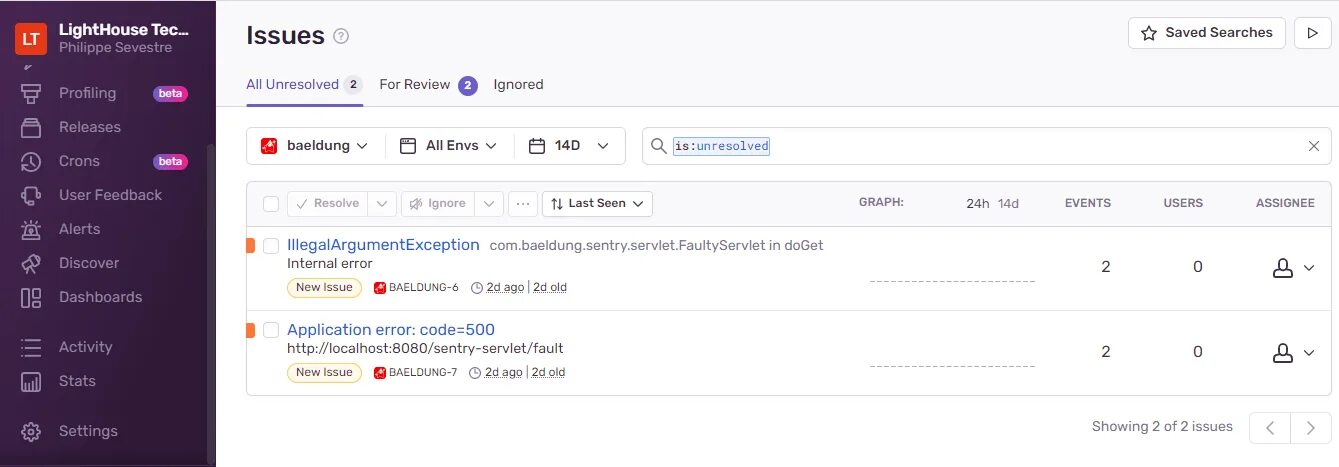Tick the select-all issues checkbox
Image resolution: width=1339 pixels, height=467 pixels.
(271, 204)
